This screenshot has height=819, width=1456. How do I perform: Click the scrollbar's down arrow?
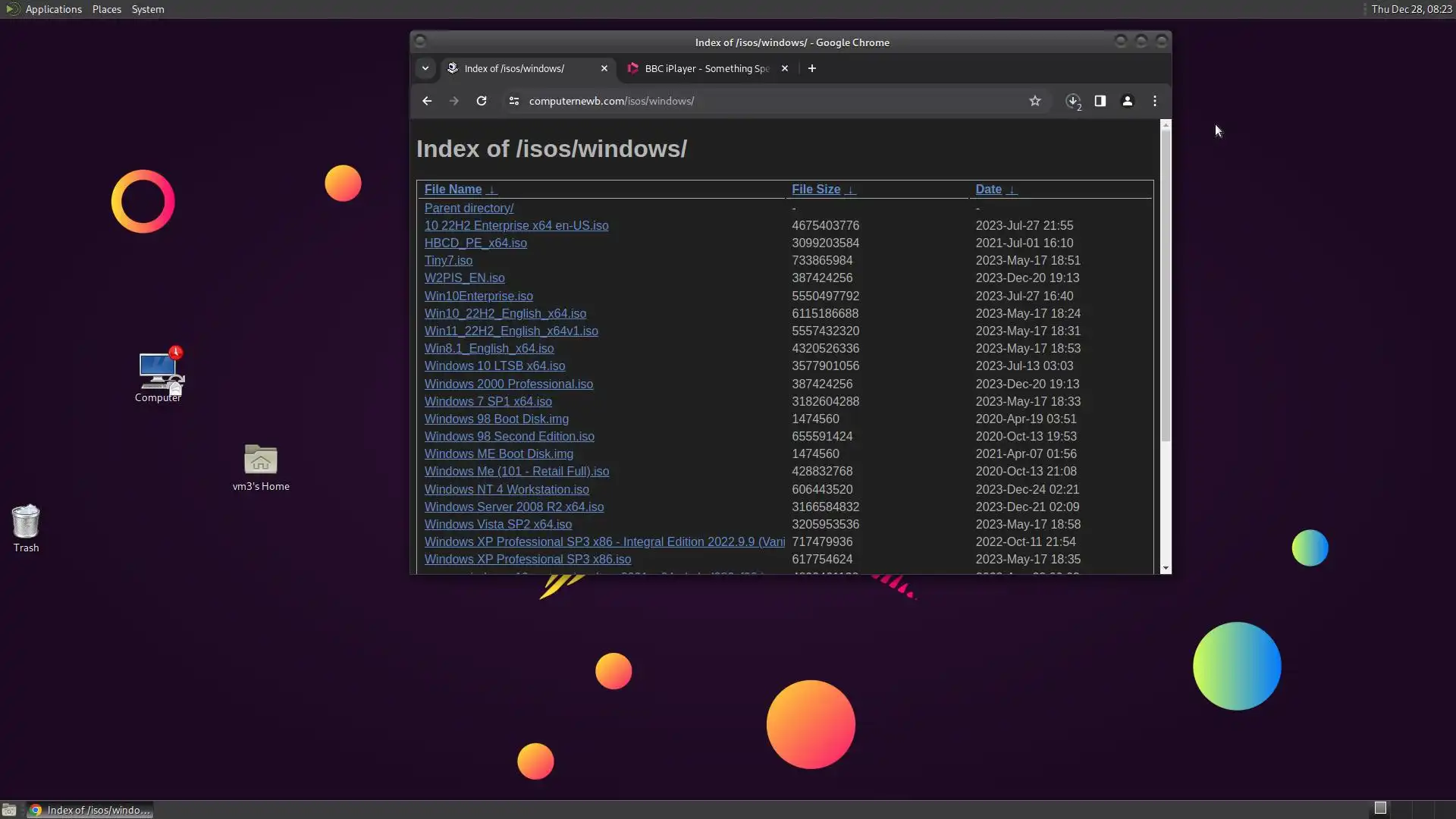(x=1166, y=568)
